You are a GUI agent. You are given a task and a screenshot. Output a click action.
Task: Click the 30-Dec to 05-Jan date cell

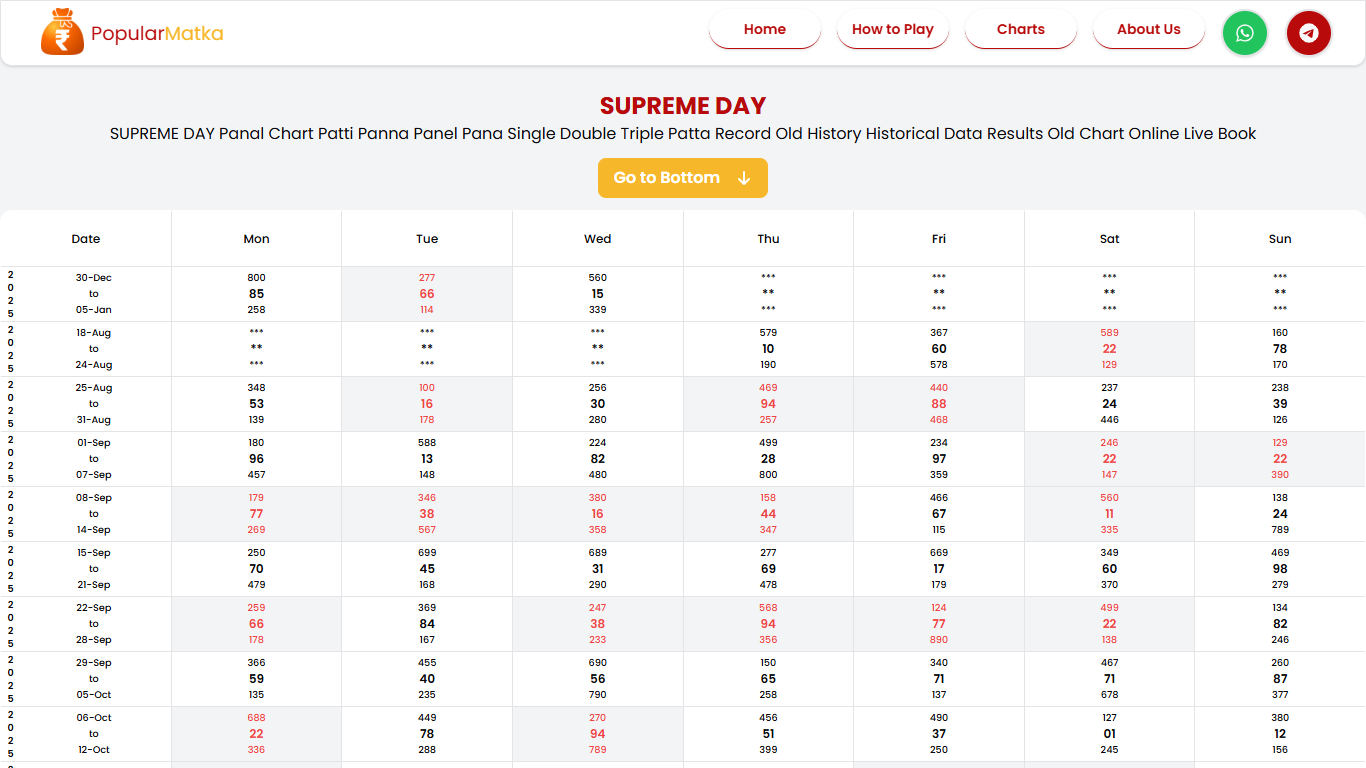[93, 294]
